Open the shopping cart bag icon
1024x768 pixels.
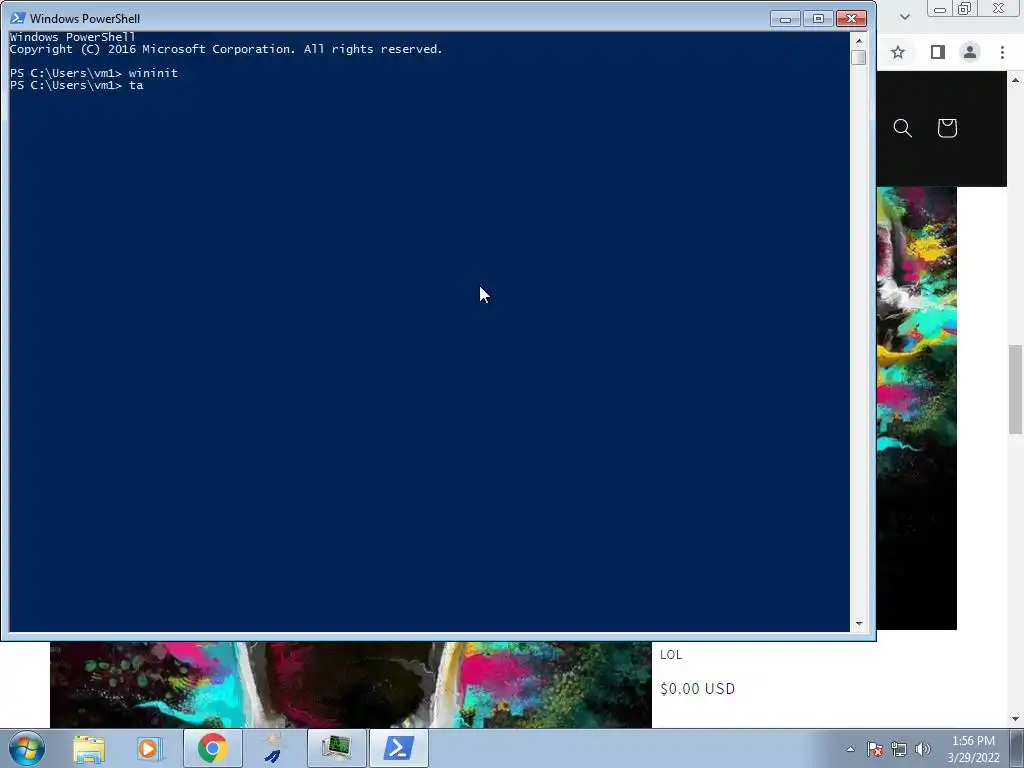pyautogui.click(x=947, y=128)
